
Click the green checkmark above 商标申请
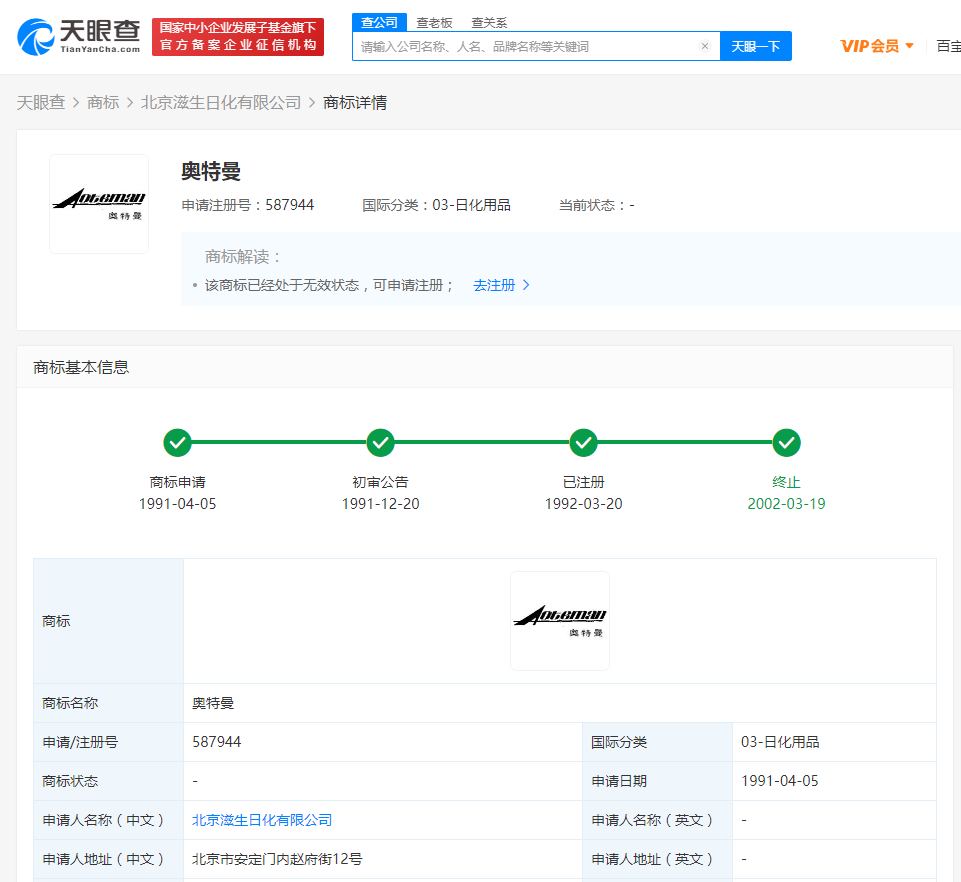point(177,442)
